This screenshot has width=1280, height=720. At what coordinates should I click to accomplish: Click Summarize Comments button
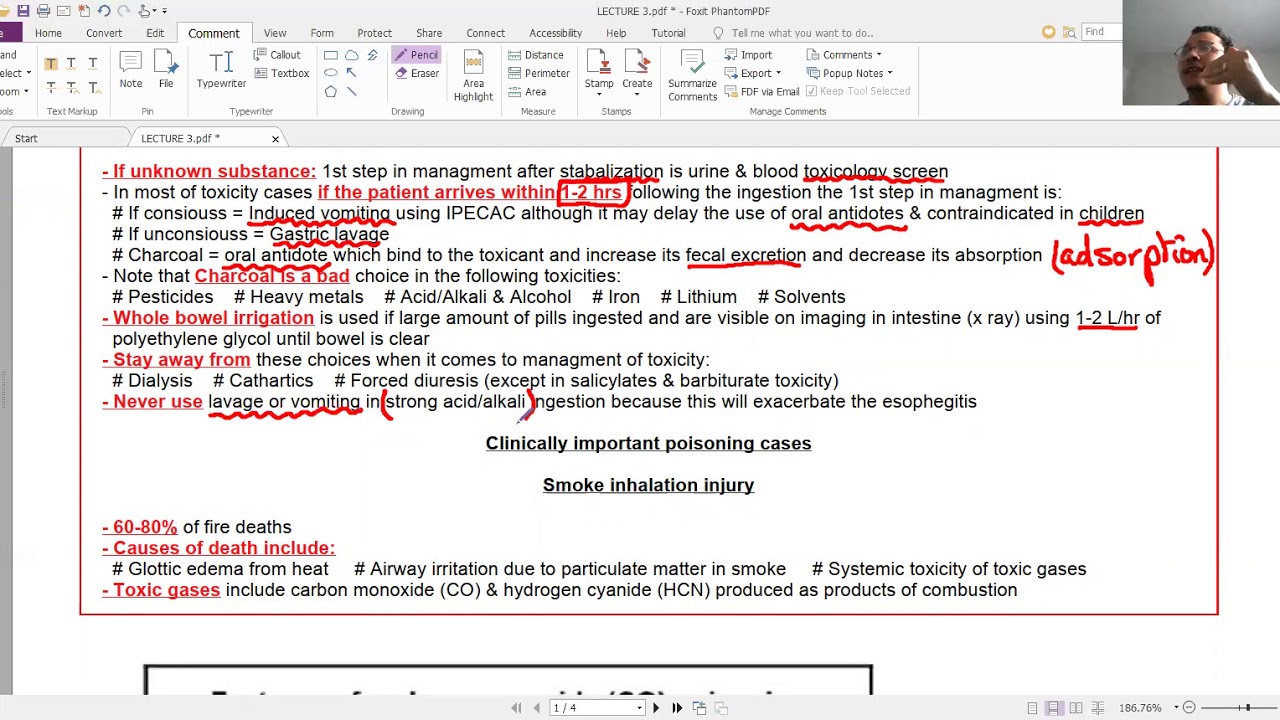pyautogui.click(x=692, y=75)
